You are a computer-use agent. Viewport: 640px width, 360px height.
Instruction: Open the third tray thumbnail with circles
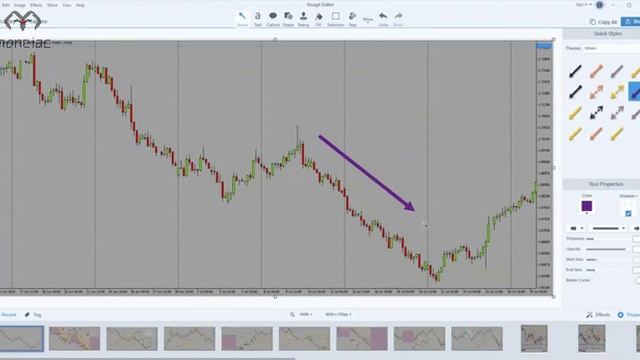pos(132,338)
